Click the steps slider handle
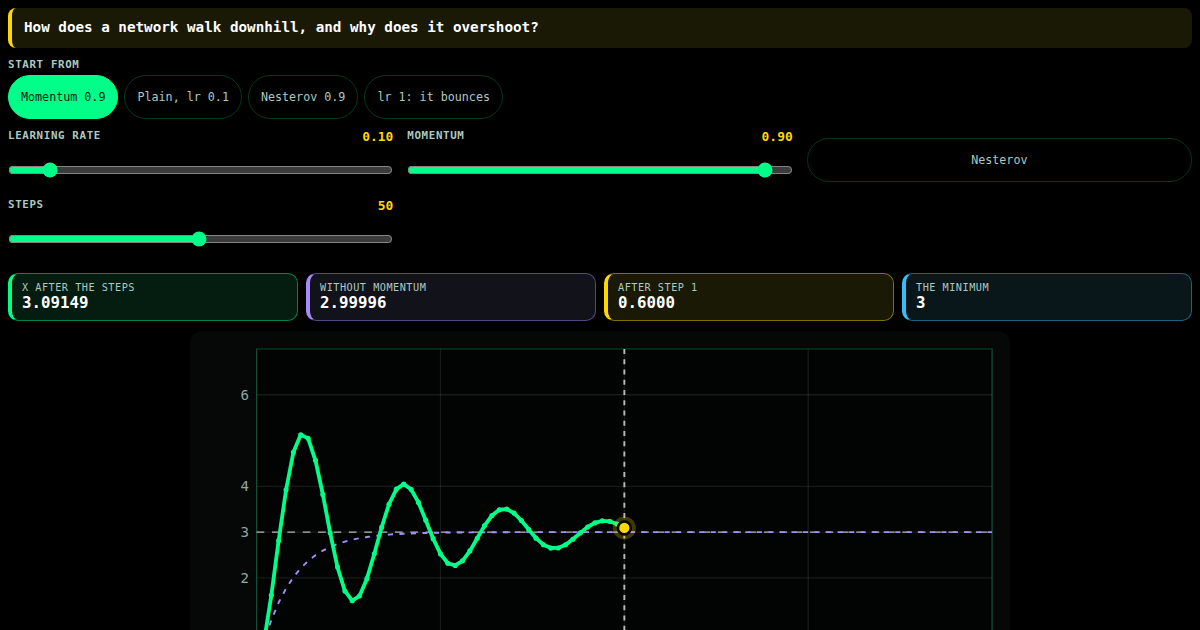The height and width of the screenshot is (630, 1200). pos(199,239)
